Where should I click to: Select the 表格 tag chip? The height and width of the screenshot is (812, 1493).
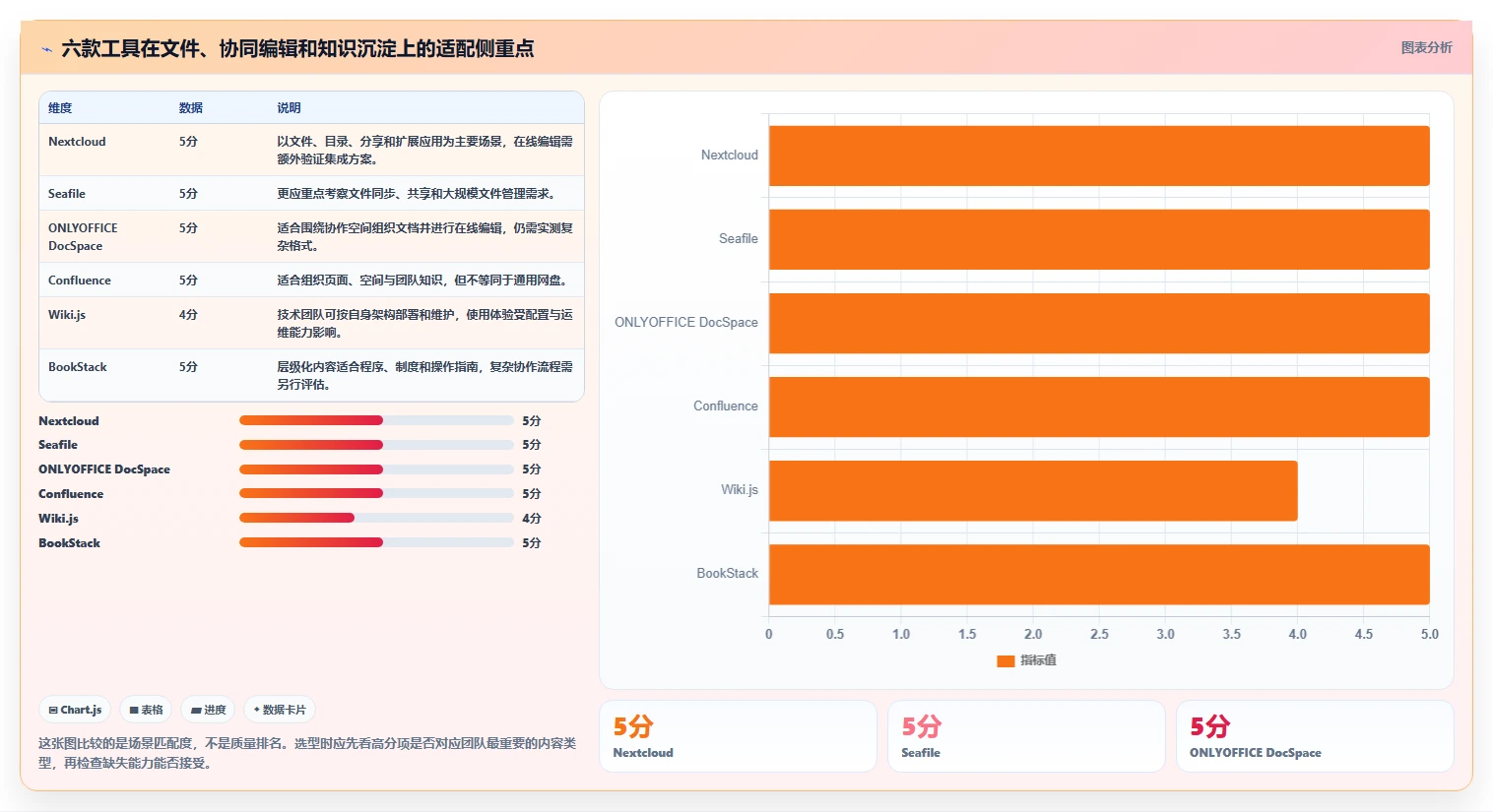tap(146, 710)
